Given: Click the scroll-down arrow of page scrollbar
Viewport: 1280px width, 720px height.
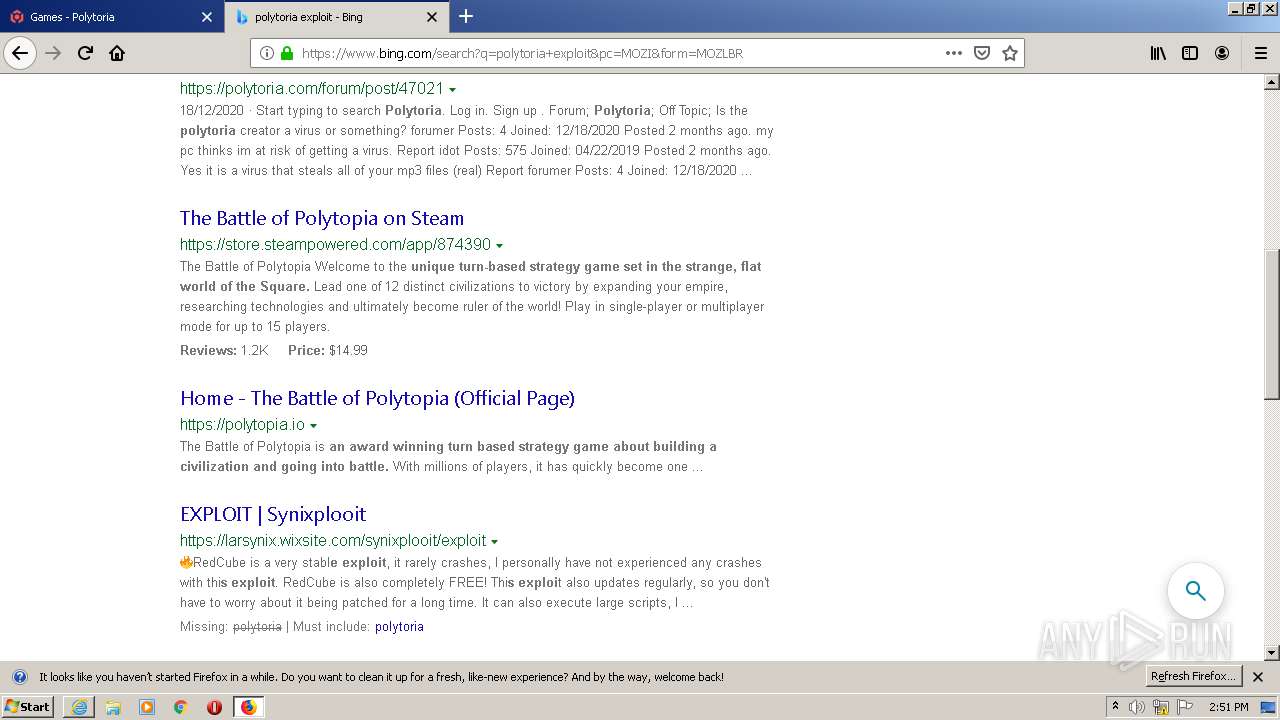Looking at the screenshot, I should 1272,653.
